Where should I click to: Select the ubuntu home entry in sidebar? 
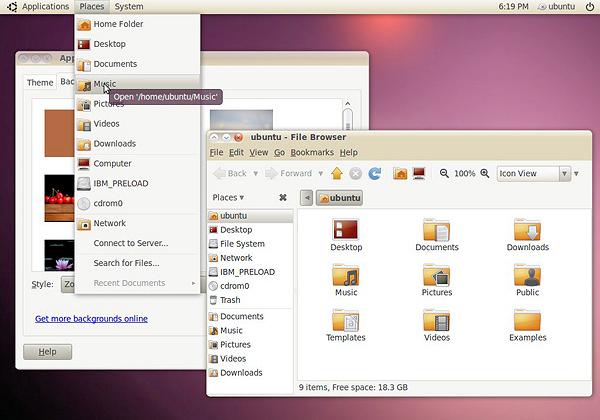251,216
